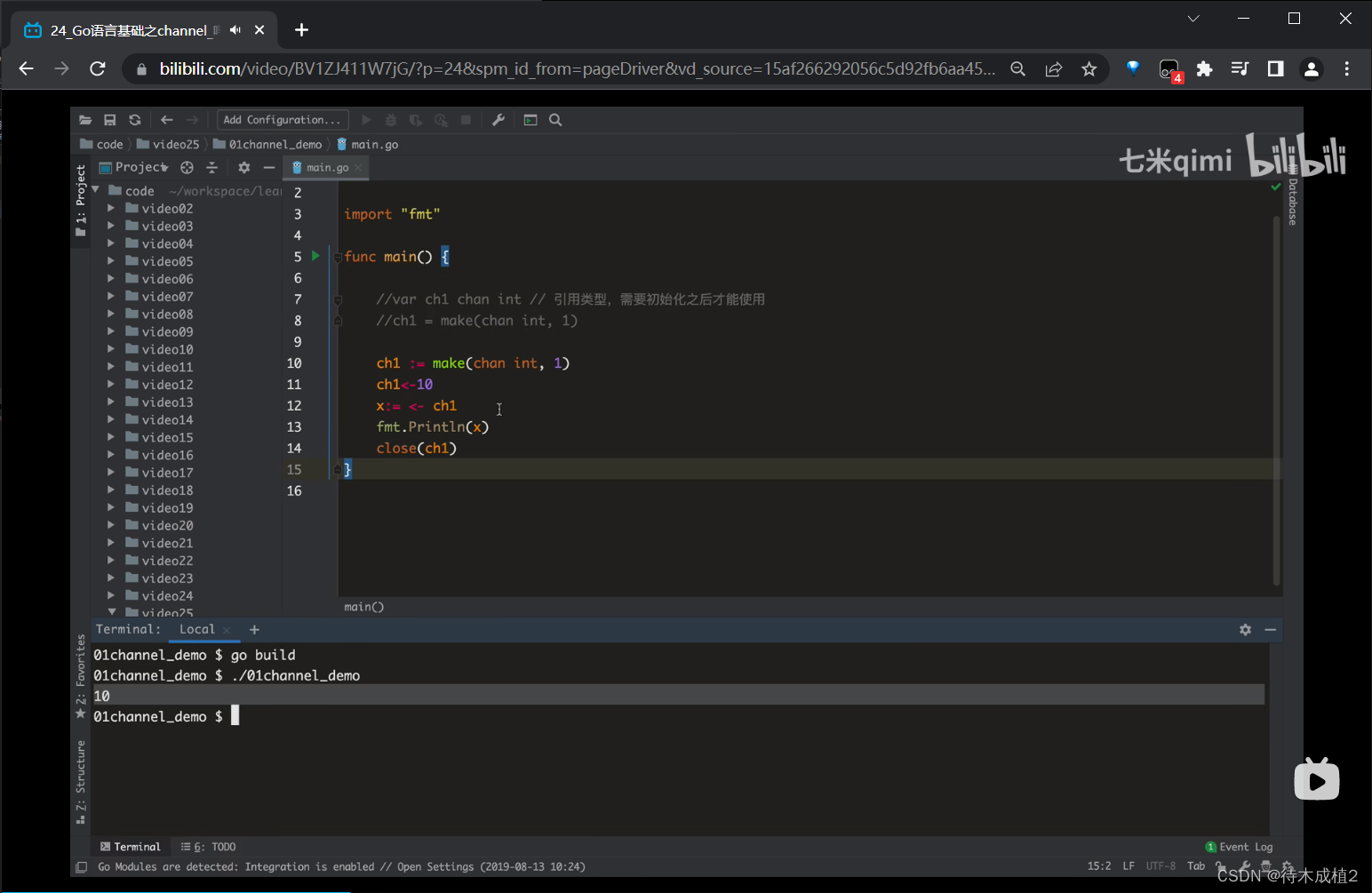Toggle the code fold marker at func main
1372x893 pixels.
[338, 258]
